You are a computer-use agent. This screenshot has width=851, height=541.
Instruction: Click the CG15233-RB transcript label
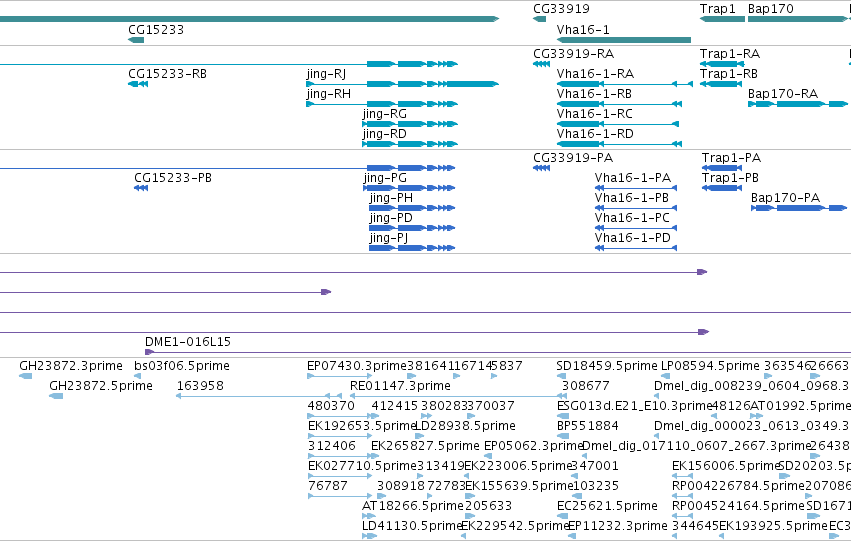(167, 74)
